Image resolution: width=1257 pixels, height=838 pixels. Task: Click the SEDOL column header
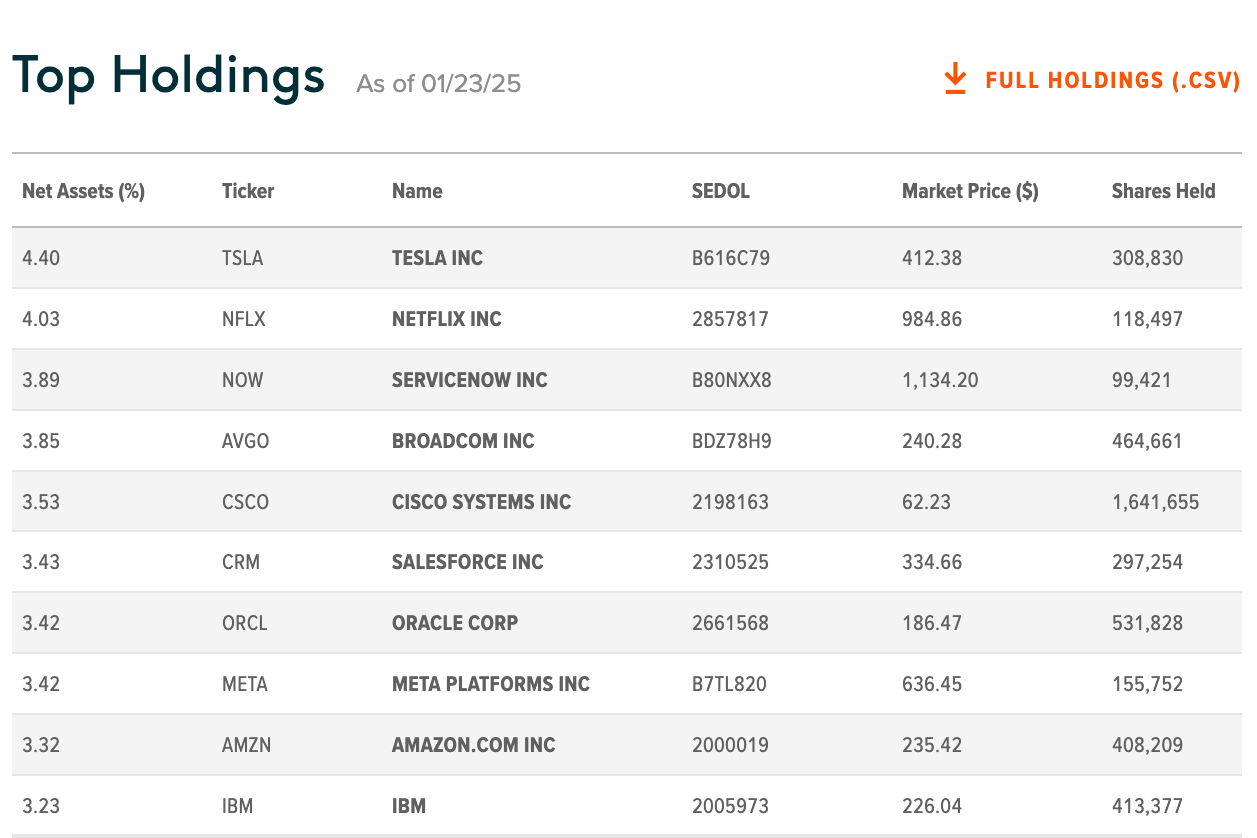[x=720, y=191]
